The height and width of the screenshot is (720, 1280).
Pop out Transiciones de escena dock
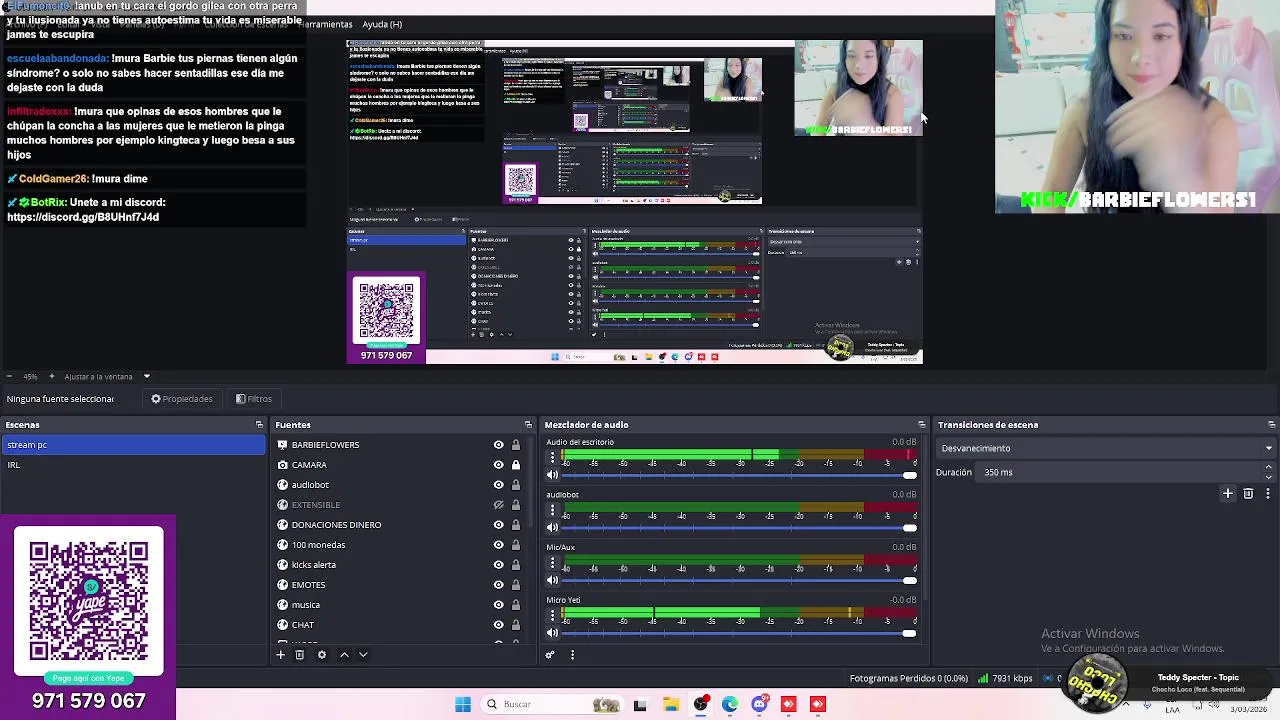1271,425
